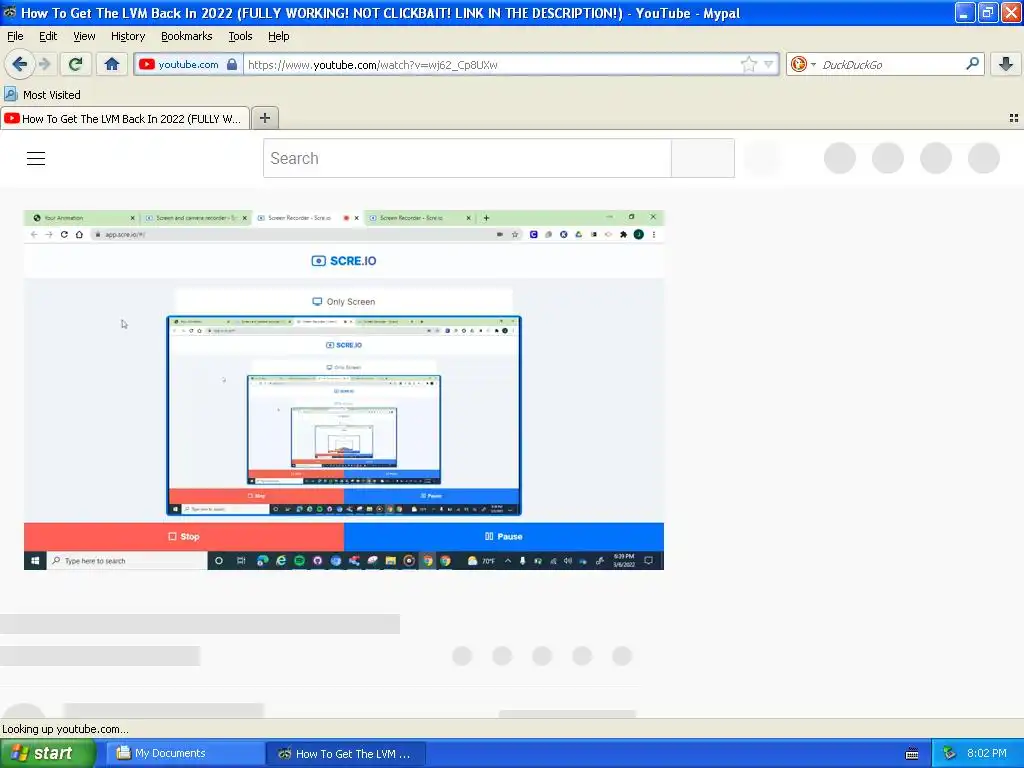Focus the YouTube Search field
The width and height of the screenshot is (1024, 768).
467,158
